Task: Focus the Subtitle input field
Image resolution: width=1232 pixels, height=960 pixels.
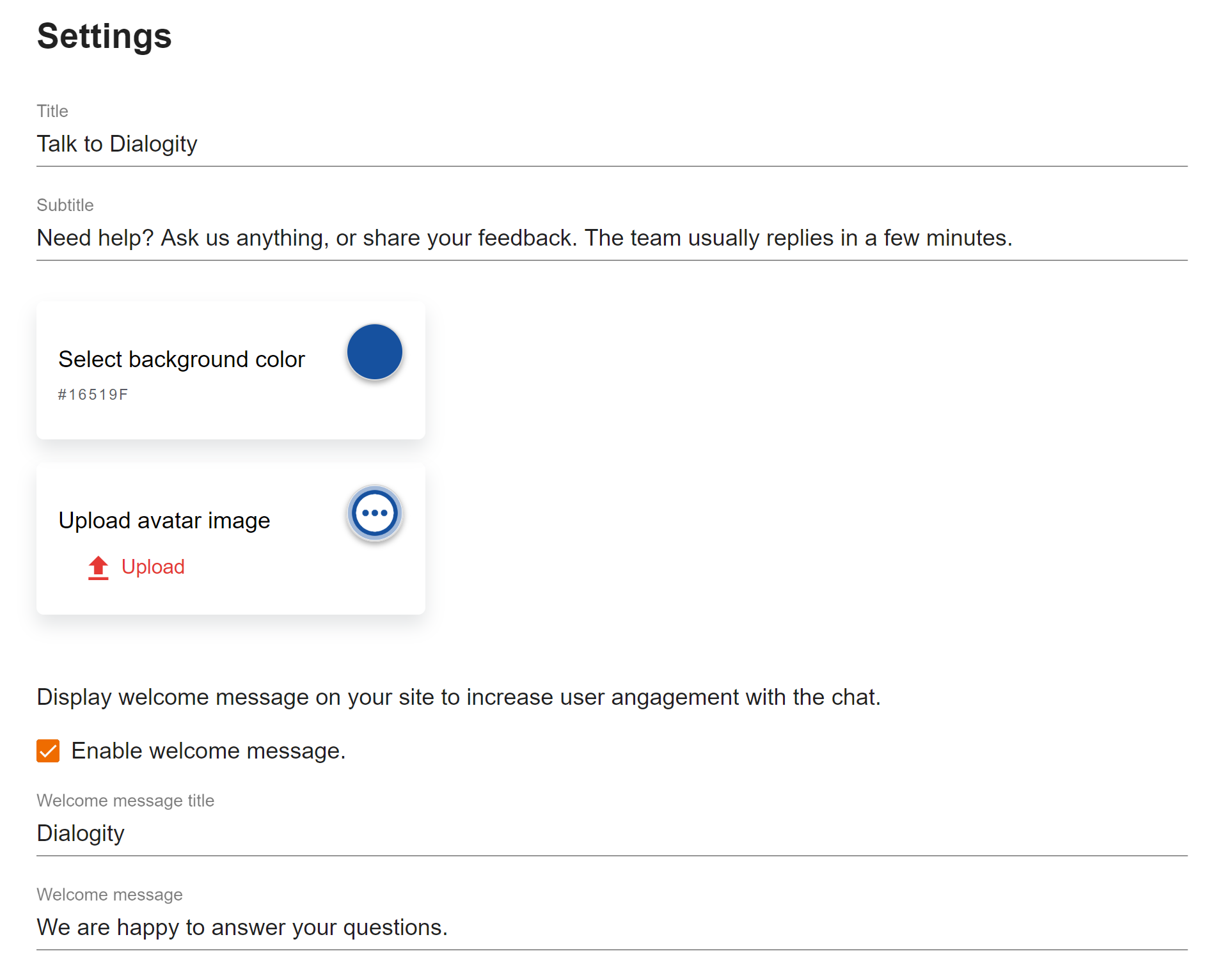Action: point(612,238)
